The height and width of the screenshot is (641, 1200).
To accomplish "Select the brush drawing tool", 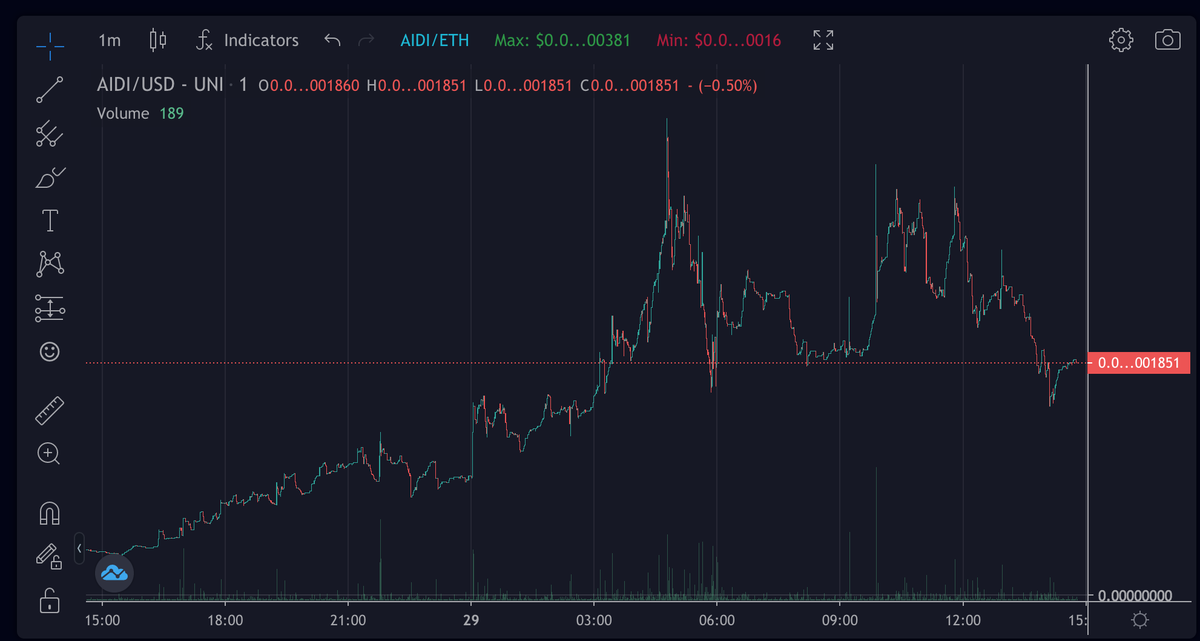I will (49, 178).
